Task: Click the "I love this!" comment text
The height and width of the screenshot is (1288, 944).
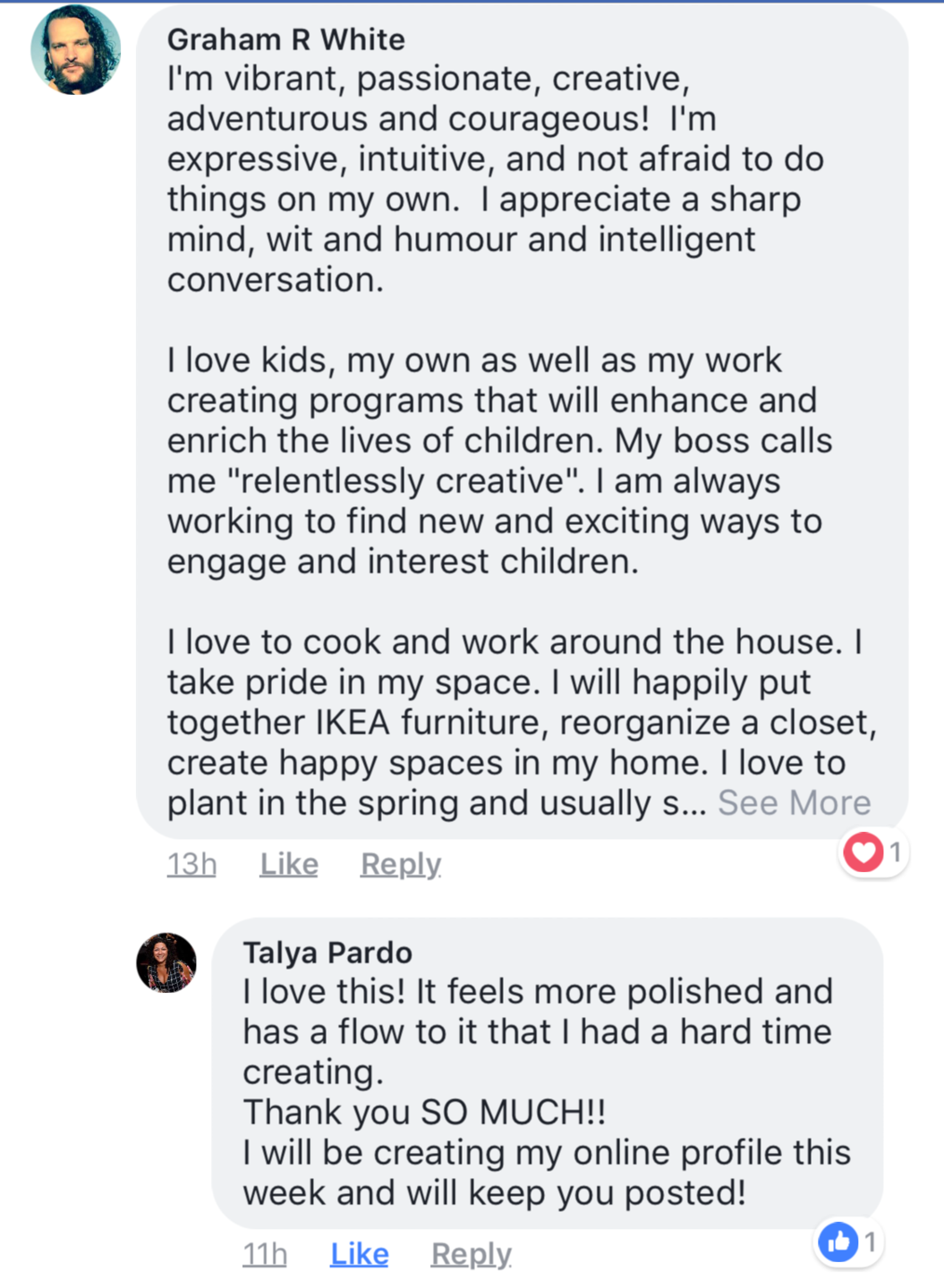Action: click(537, 1031)
